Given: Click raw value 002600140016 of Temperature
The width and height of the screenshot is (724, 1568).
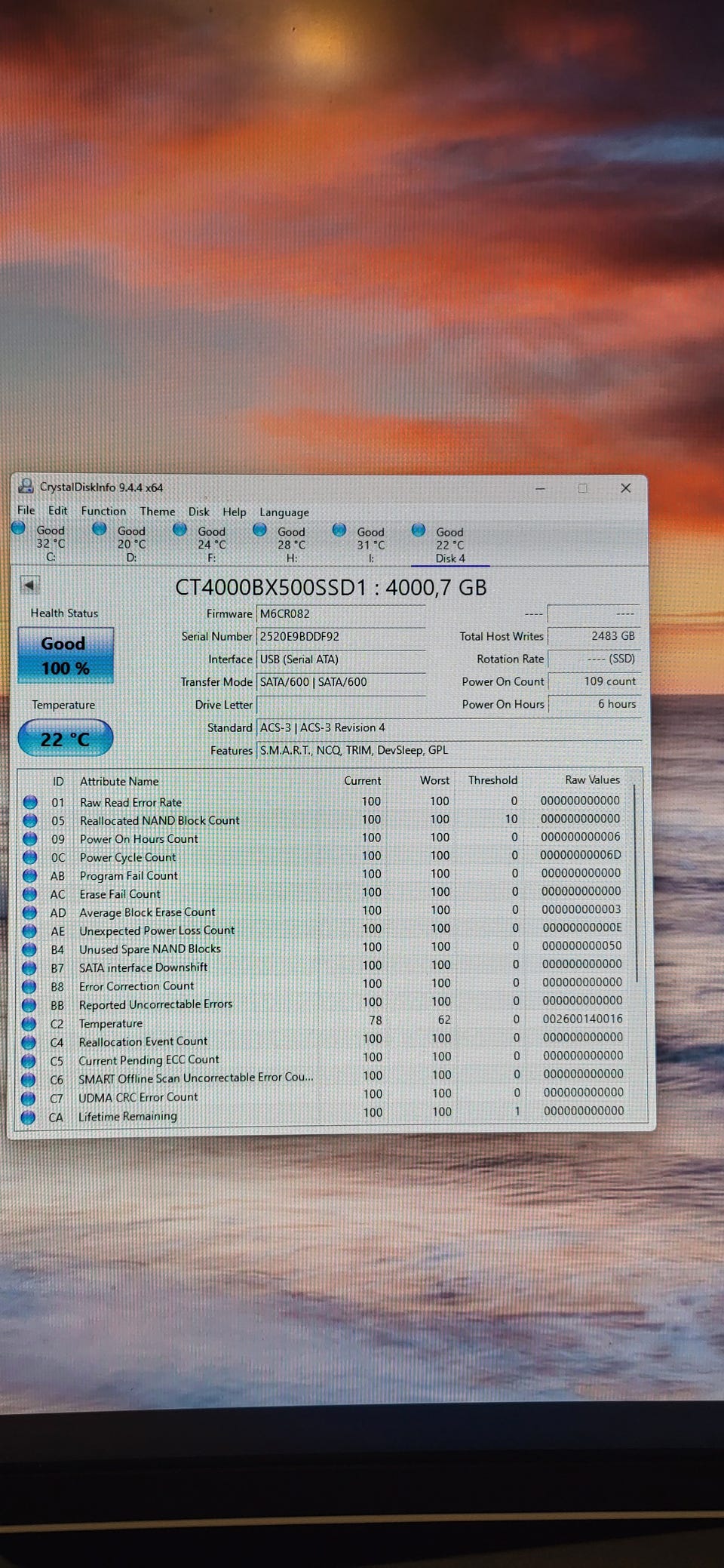Looking at the screenshot, I should pyautogui.click(x=582, y=1019).
